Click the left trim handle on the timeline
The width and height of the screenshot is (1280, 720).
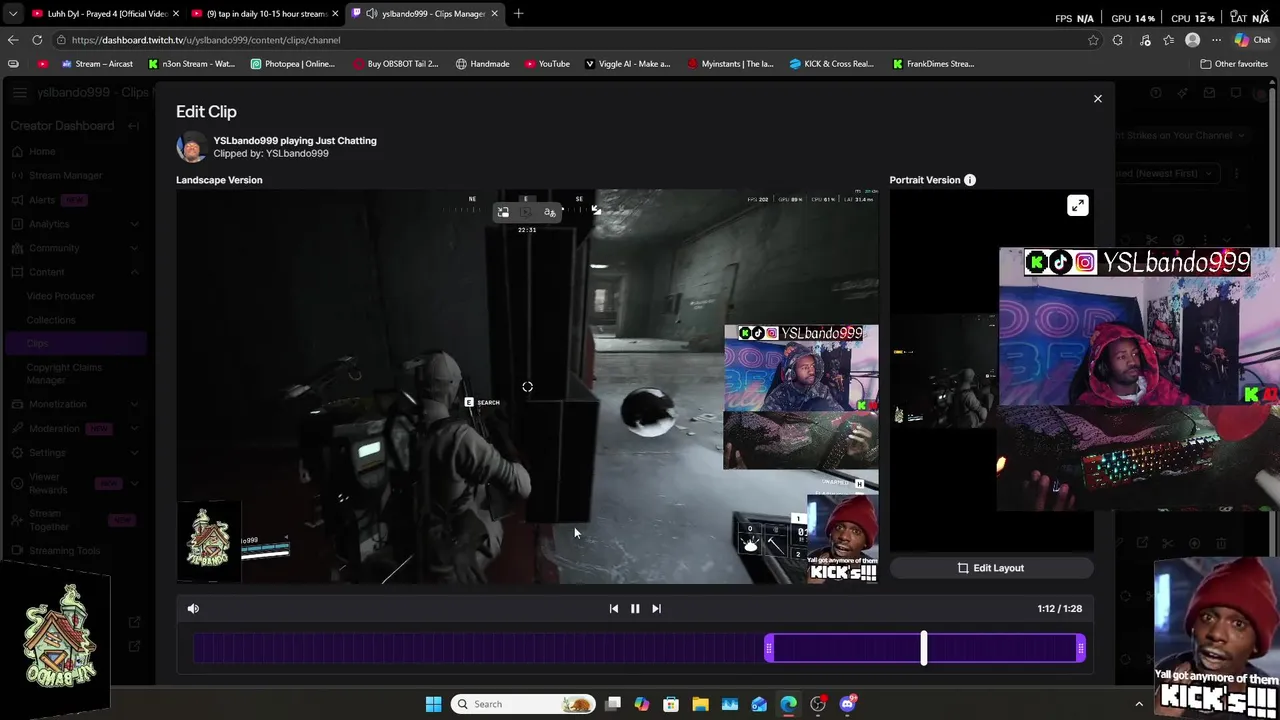(x=768, y=649)
